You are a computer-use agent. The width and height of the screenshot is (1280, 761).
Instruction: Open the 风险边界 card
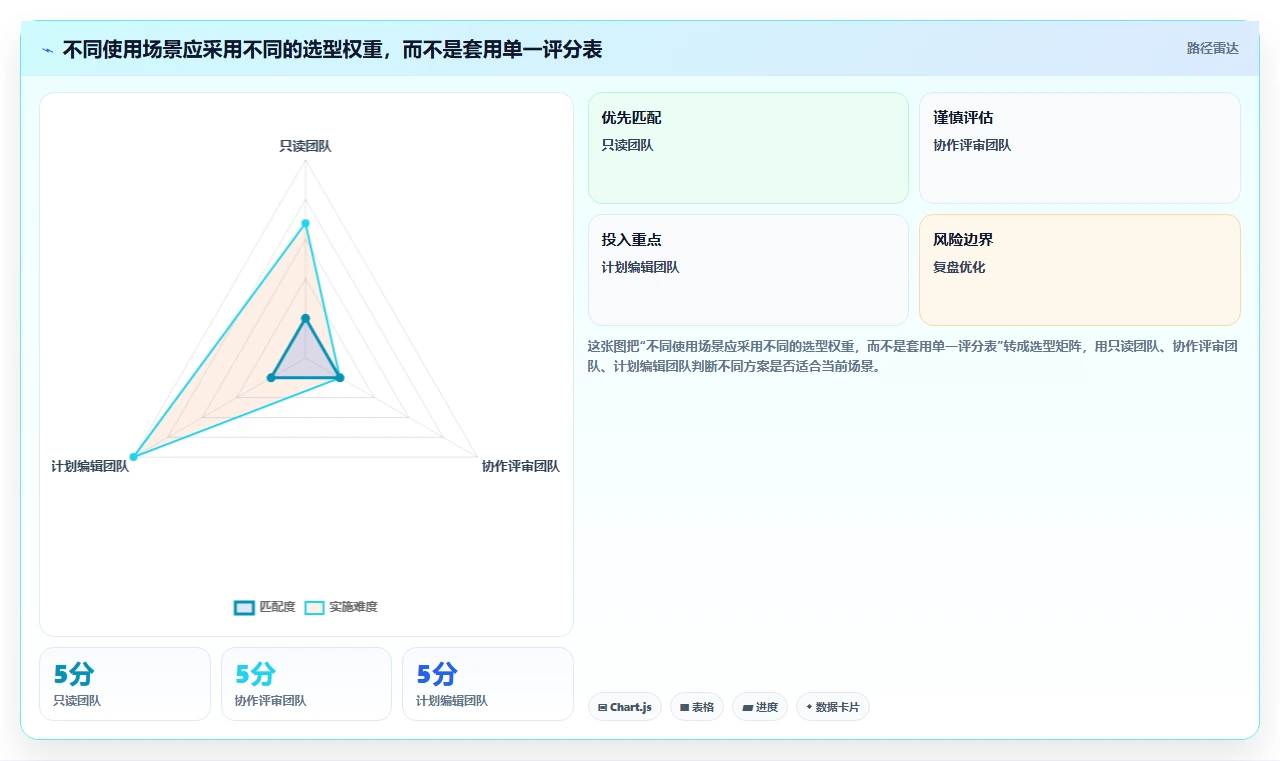[1080, 270]
